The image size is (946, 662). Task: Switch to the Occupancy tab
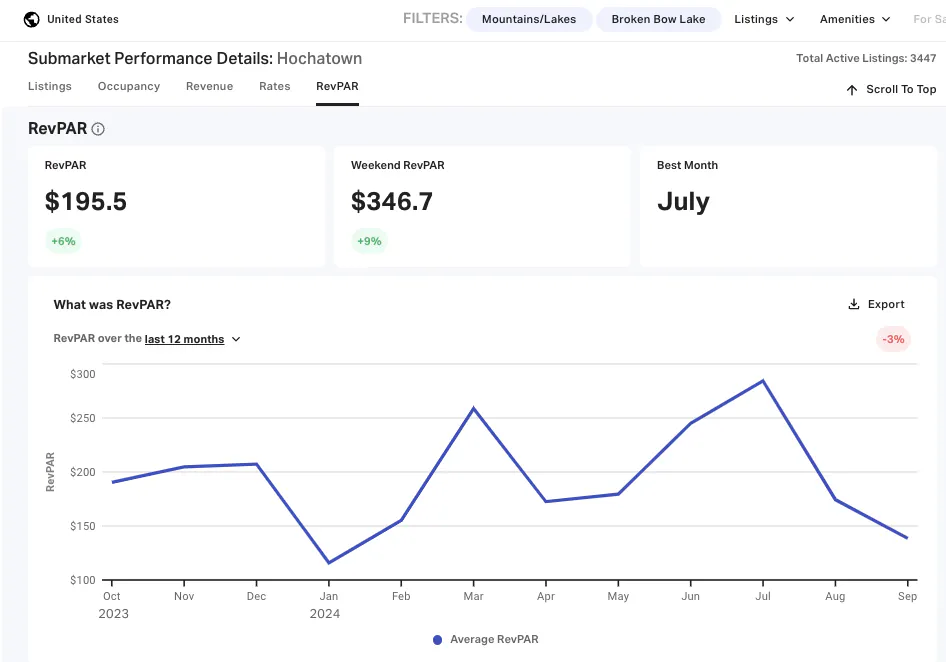[x=129, y=86]
